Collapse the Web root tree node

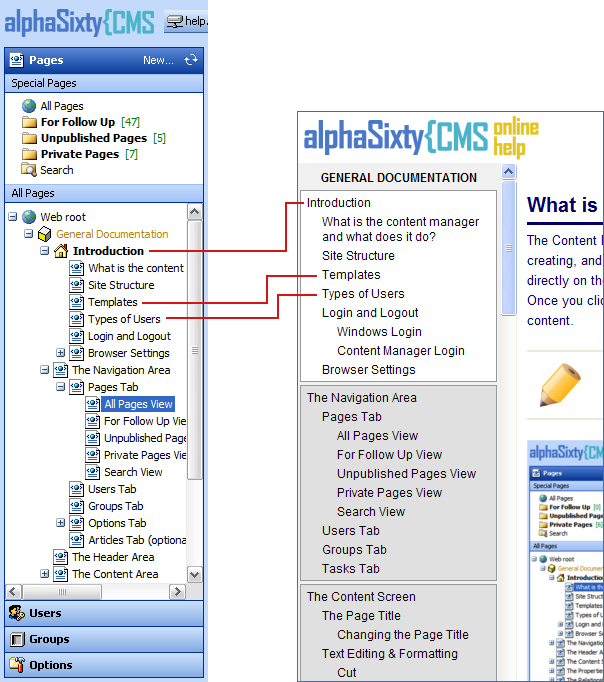12,217
